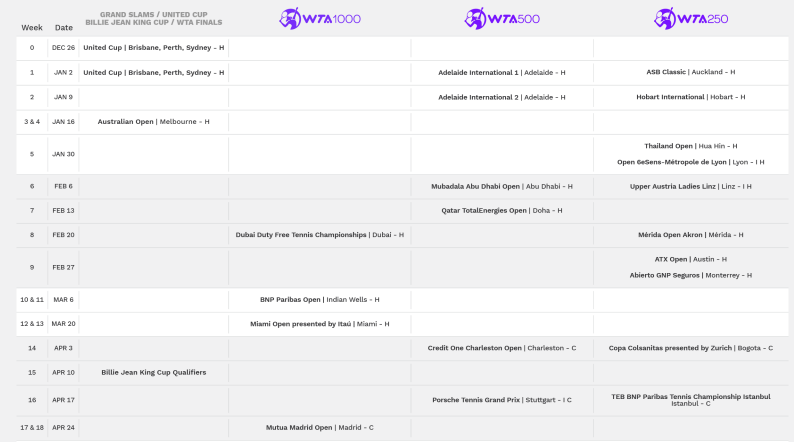Click the FEB 6 date cell
This screenshot has height=442, width=794.
63,186
